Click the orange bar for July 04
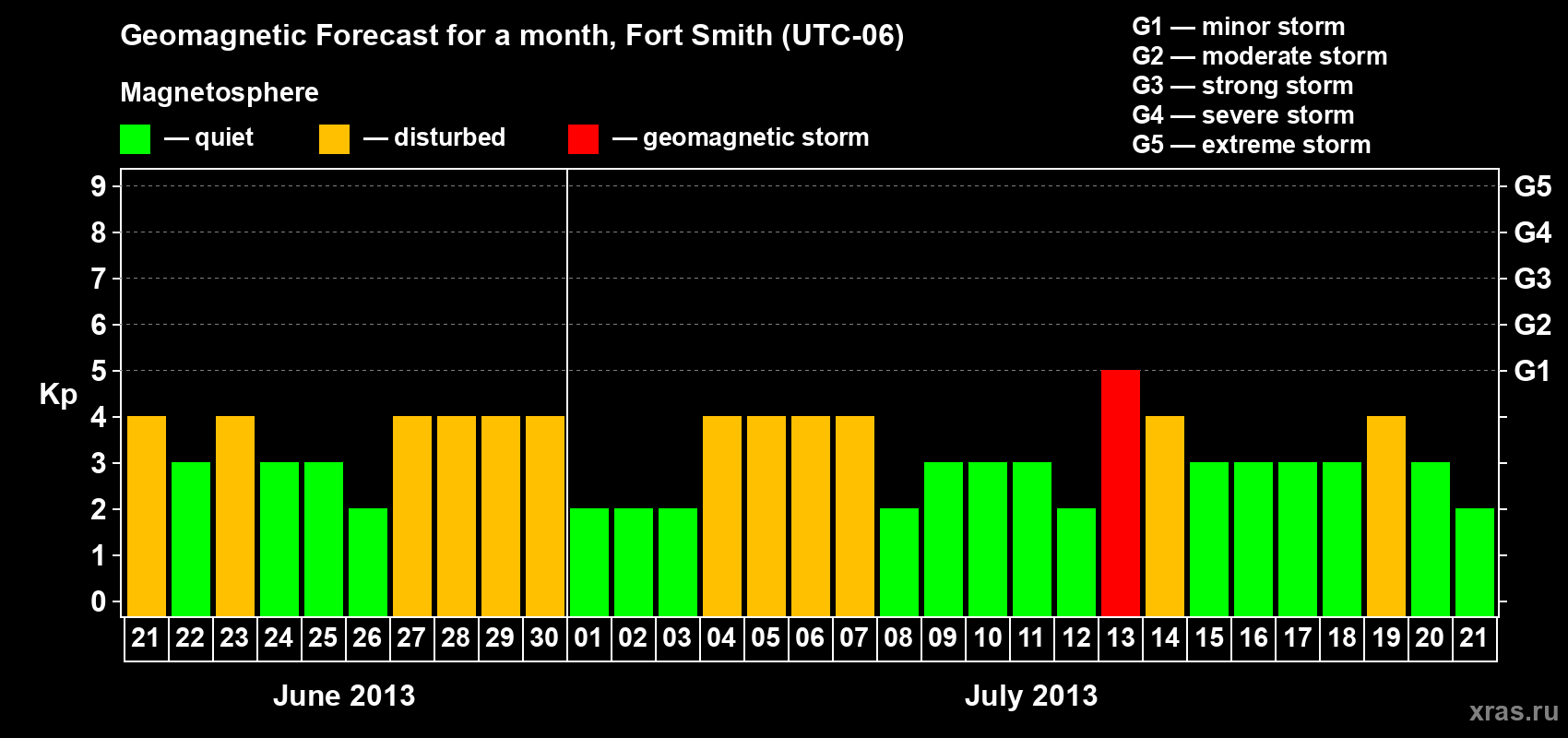This screenshot has height=738, width=1568. [722, 516]
